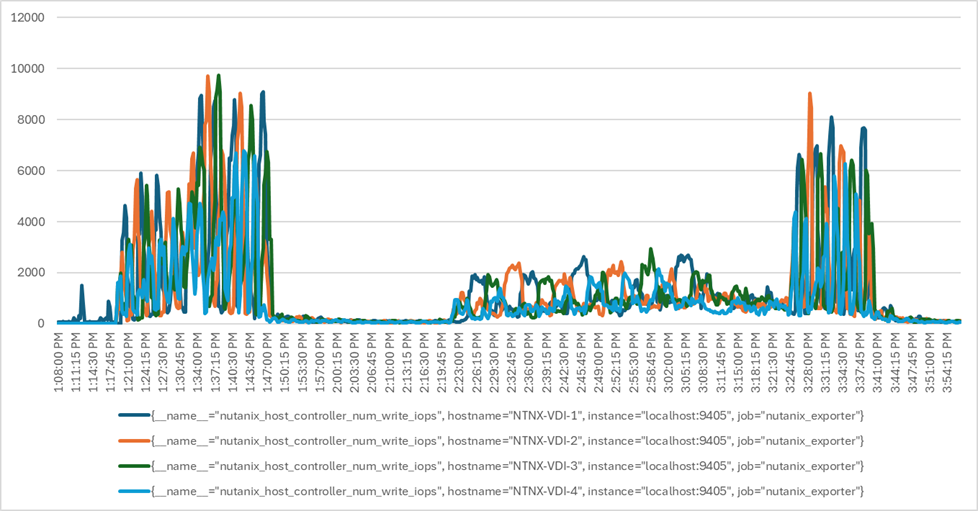Click the 2:00:15 PM time axis label
Viewport: 978px width, 511px height.
pyautogui.click(x=337, y=363)
